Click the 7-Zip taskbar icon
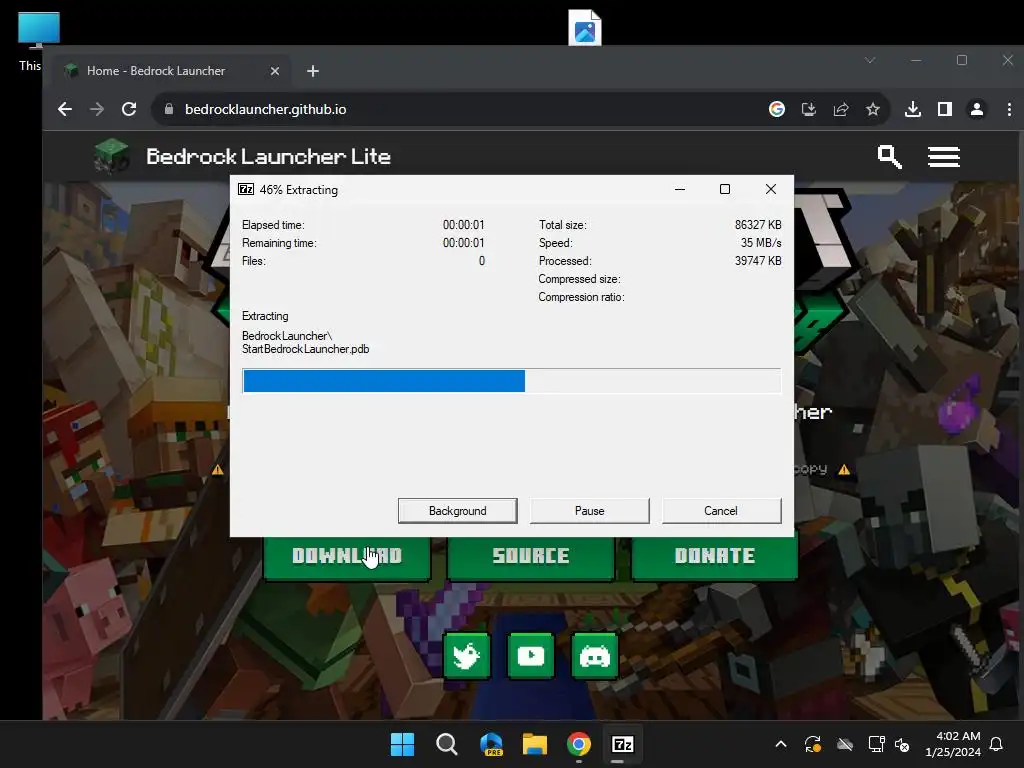1024x768 pixels. (622, 744)
